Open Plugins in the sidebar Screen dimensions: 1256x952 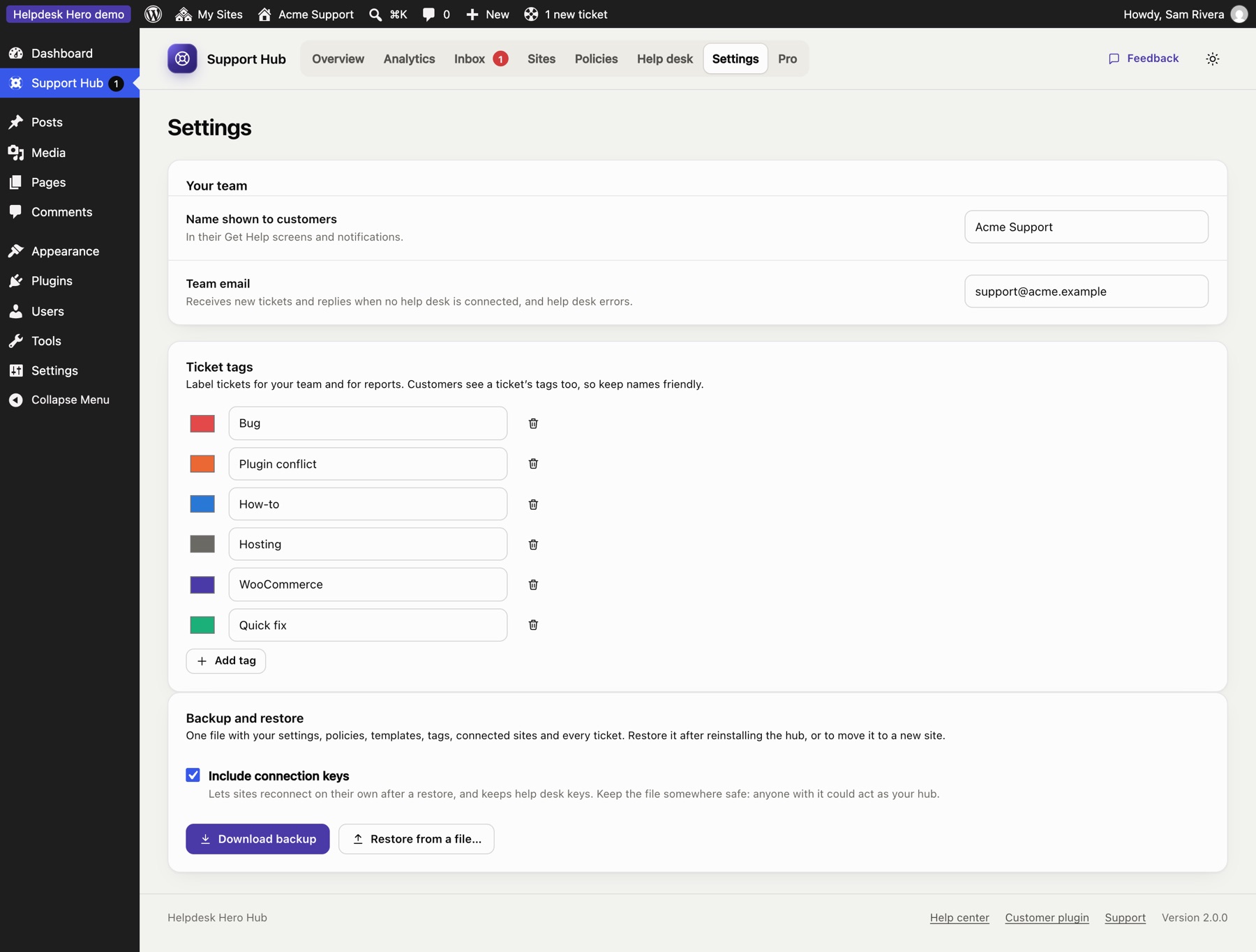click(x=70, y=280)
